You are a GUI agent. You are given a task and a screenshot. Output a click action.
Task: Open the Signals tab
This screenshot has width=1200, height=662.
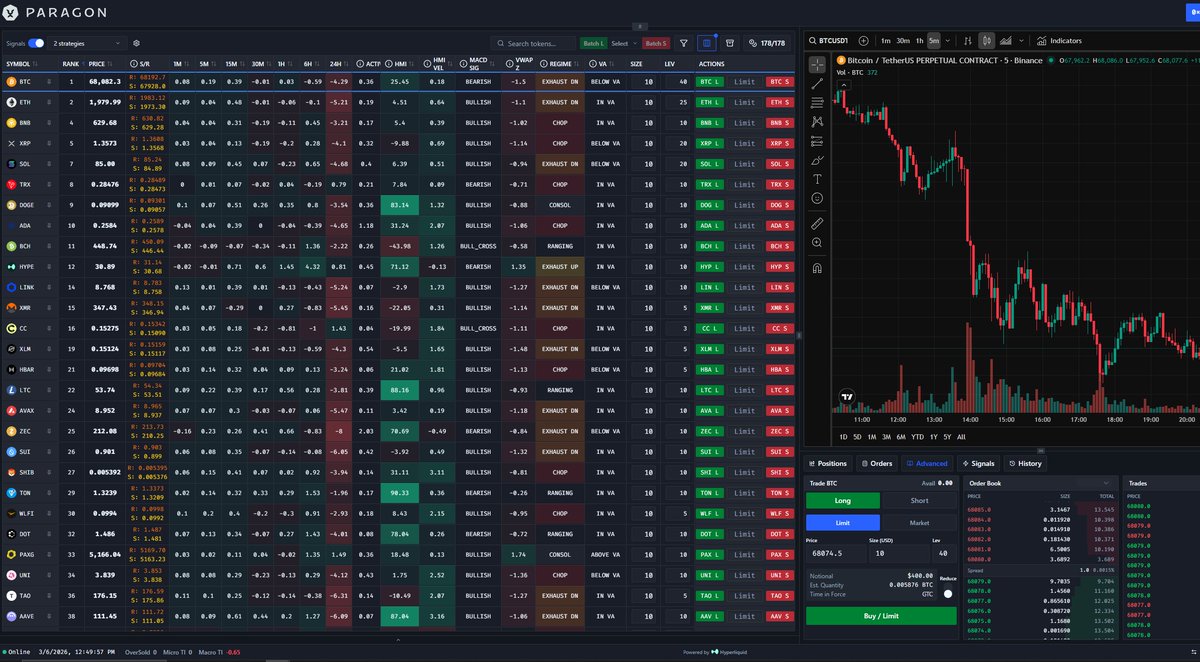coord(978,463)
